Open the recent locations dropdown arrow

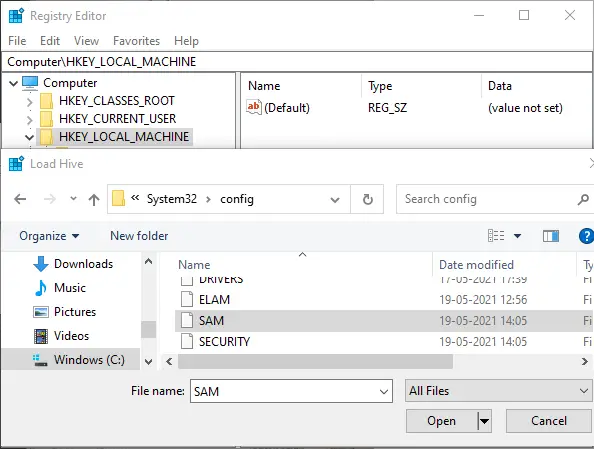(x=73, y=199)
